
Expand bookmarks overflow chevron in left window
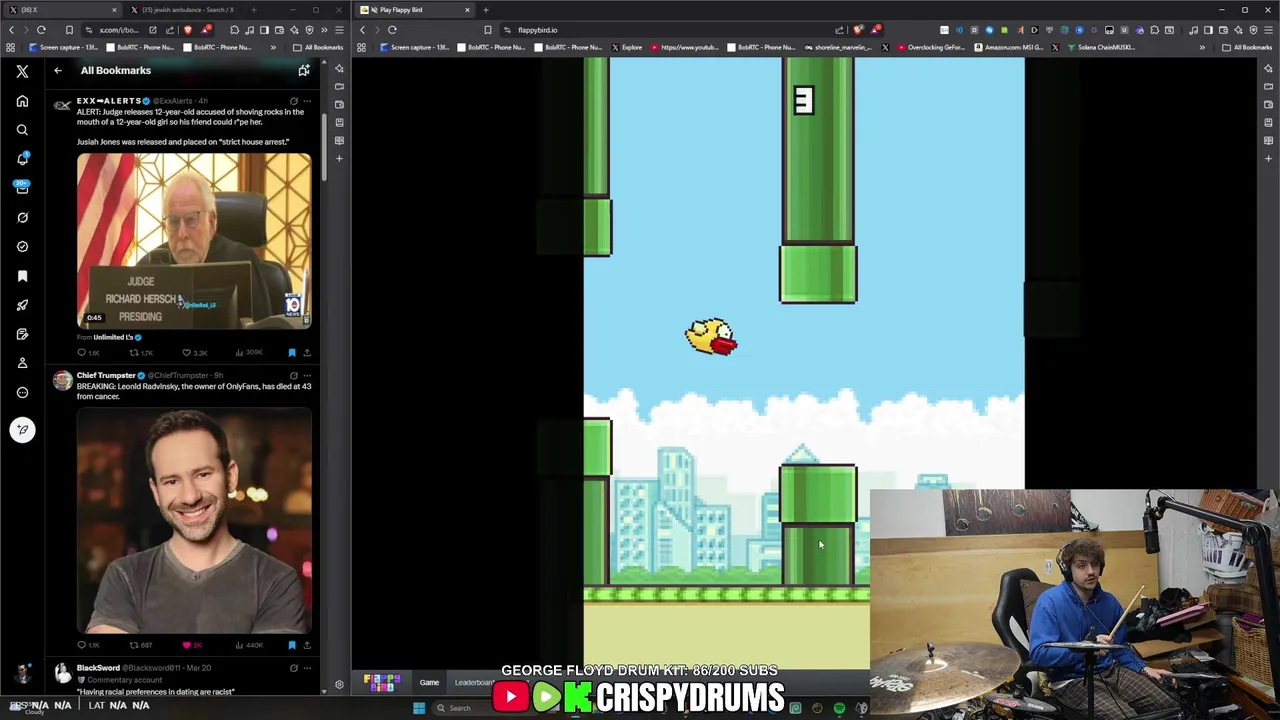click(x=273, y=47)
